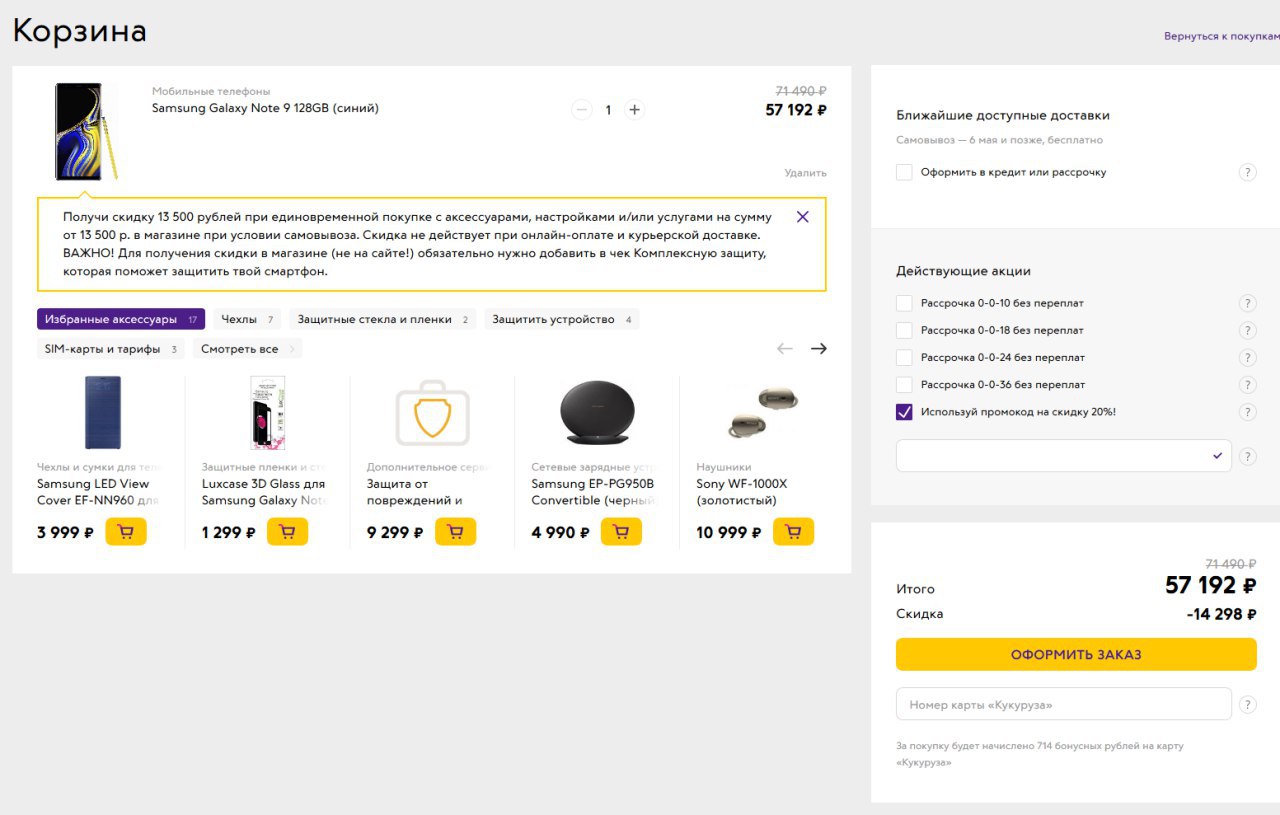Show next accessories with right arrow
The width and height of the screenshot is (1280, 815).
(819, 348)
